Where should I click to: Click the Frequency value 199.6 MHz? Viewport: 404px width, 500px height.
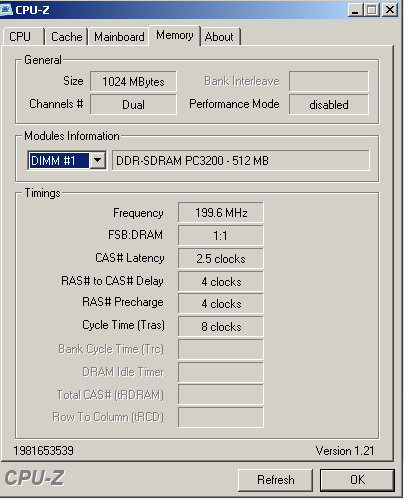(221, 212)
